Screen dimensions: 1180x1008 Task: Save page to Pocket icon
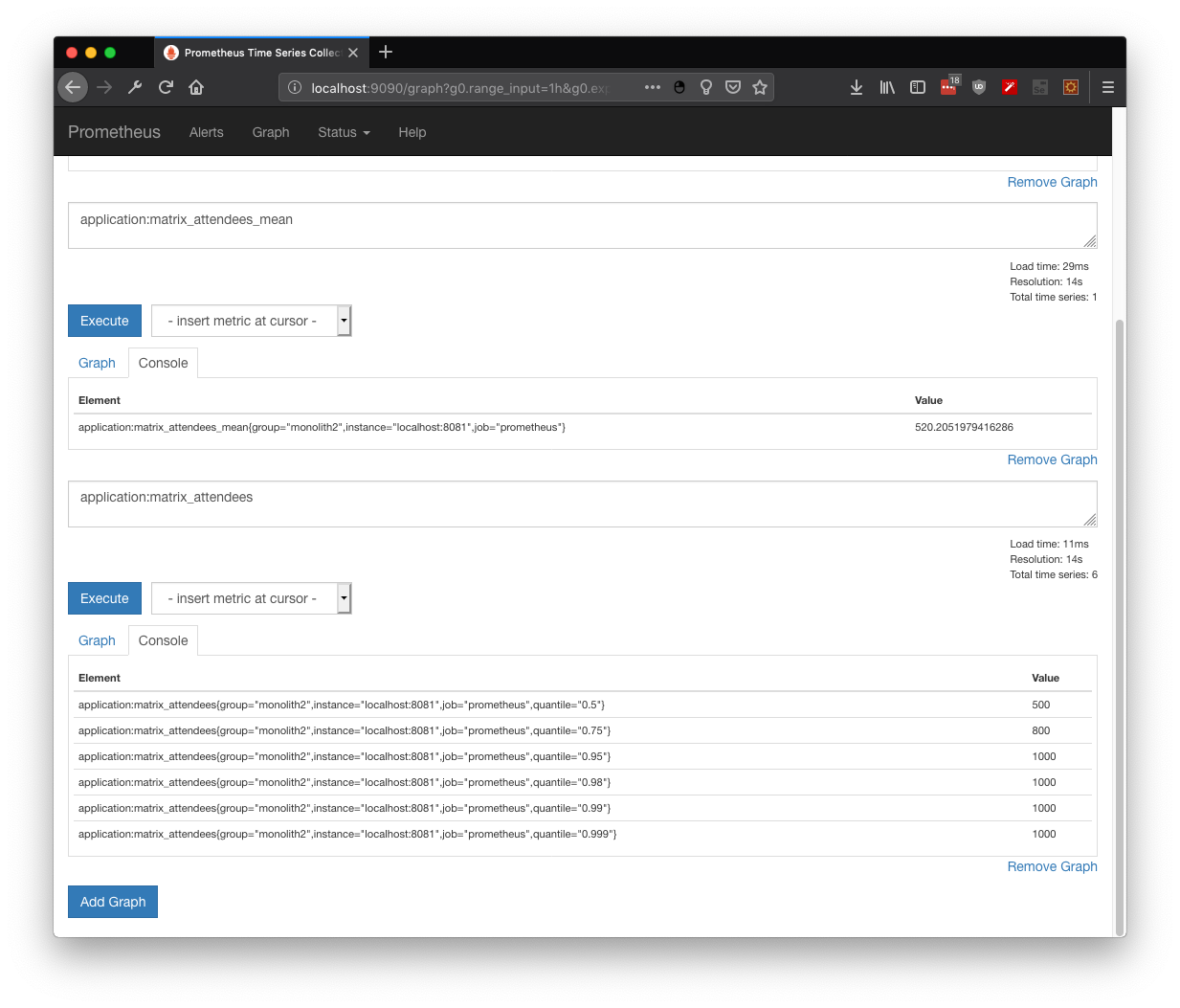(x=733, y=87)
